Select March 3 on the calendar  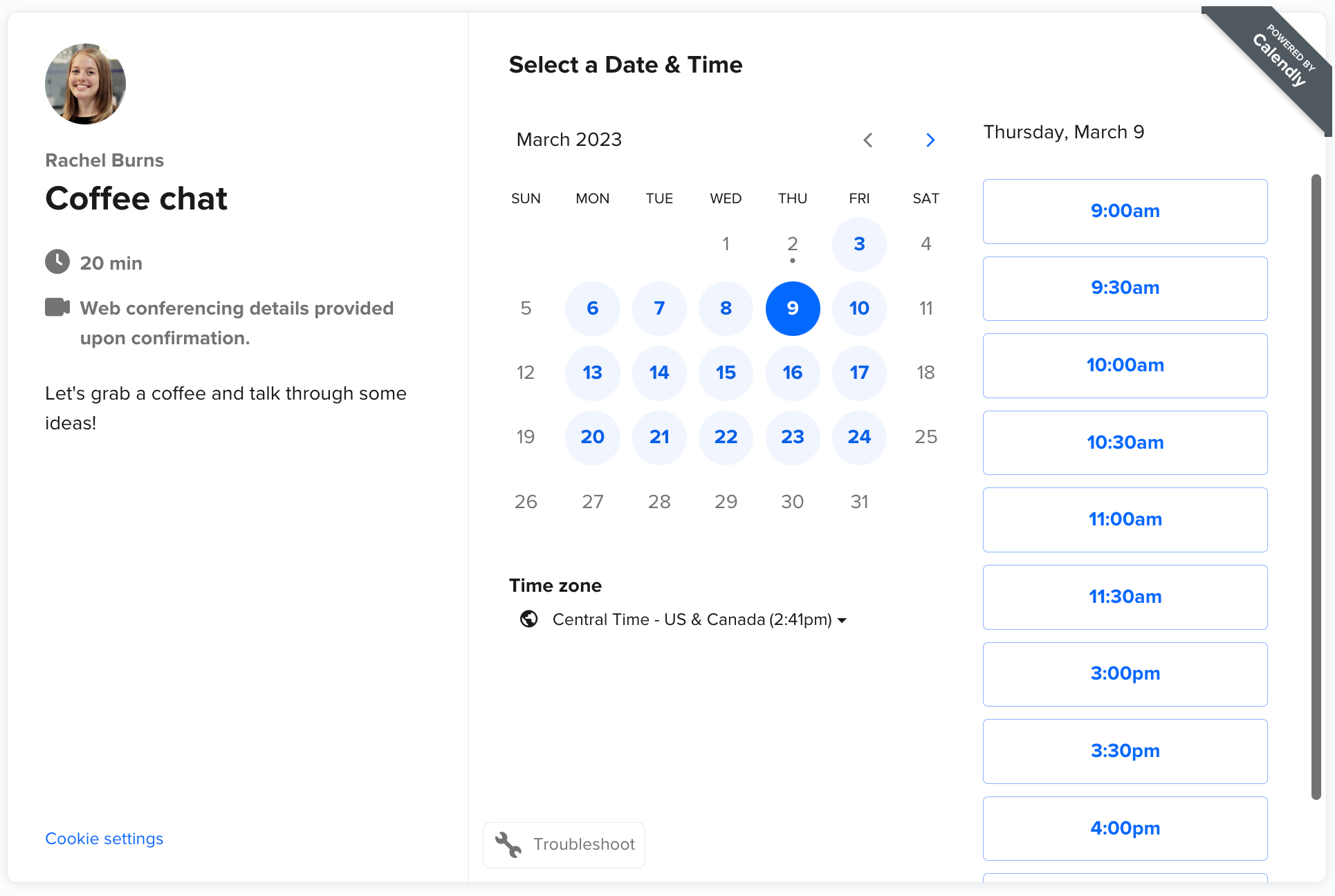[859, 244]
